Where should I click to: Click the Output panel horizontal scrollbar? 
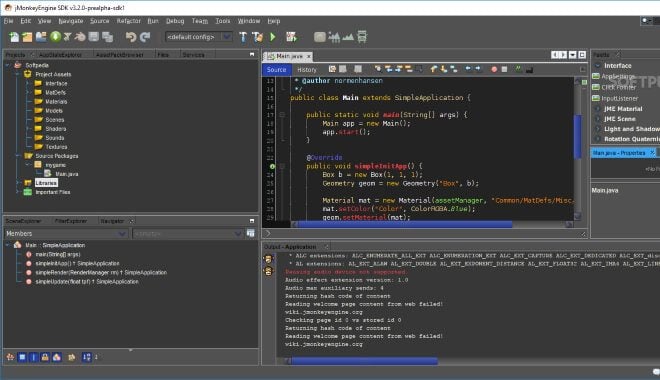[x=365, y=361]
